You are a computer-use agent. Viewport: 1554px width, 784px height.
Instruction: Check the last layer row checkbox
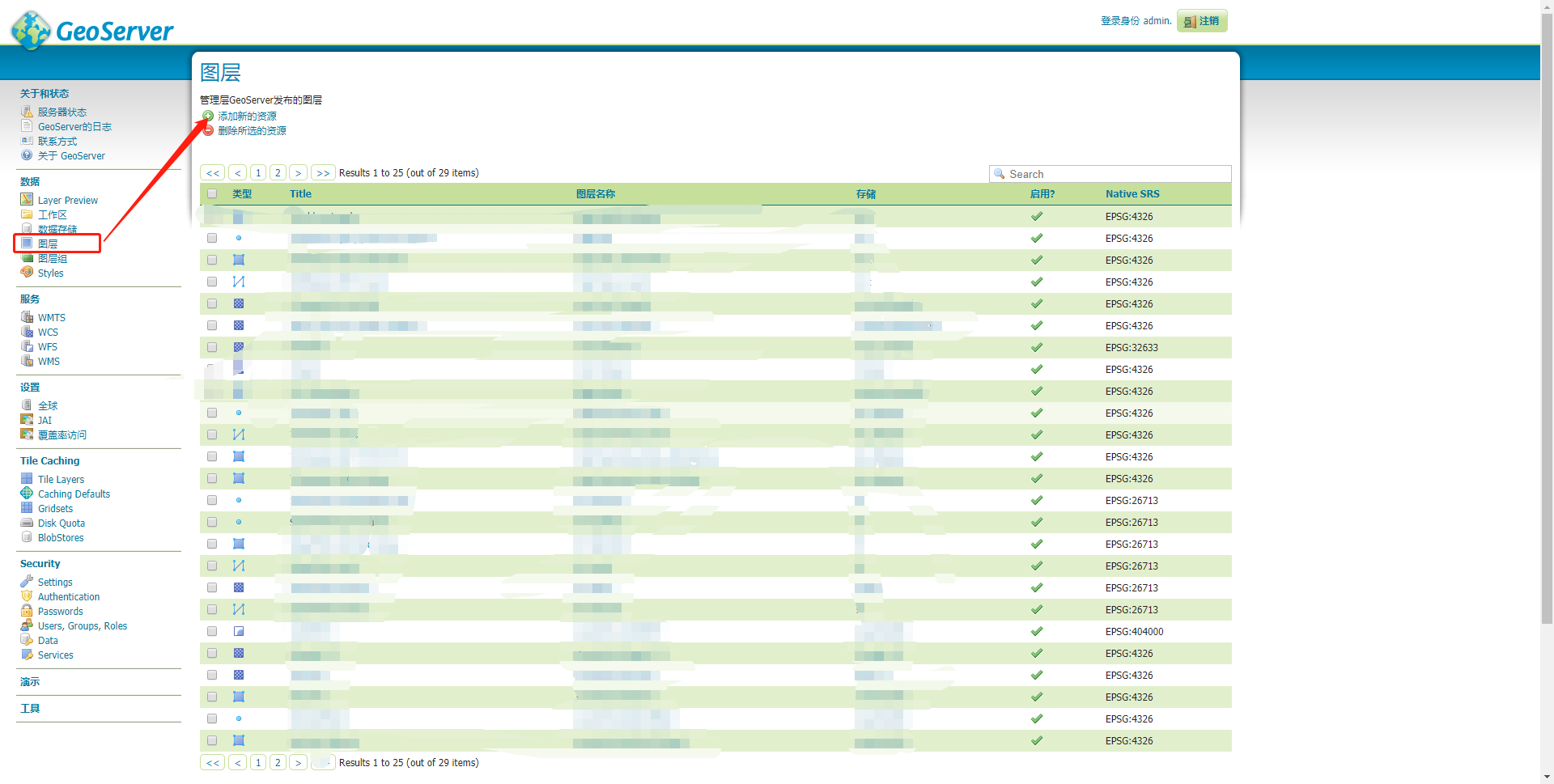[212, 740]
